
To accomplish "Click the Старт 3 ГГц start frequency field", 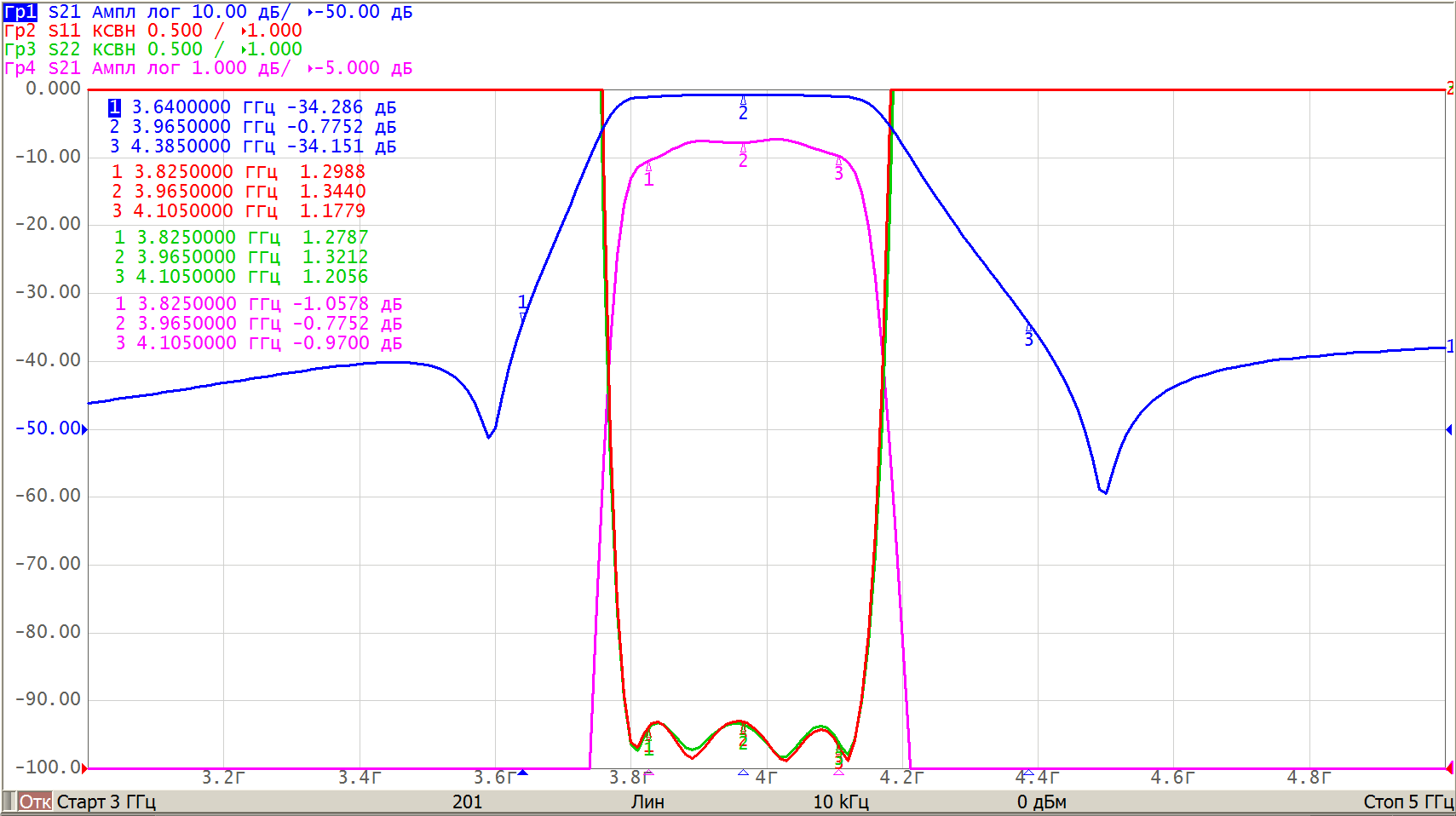I will 106,802.
